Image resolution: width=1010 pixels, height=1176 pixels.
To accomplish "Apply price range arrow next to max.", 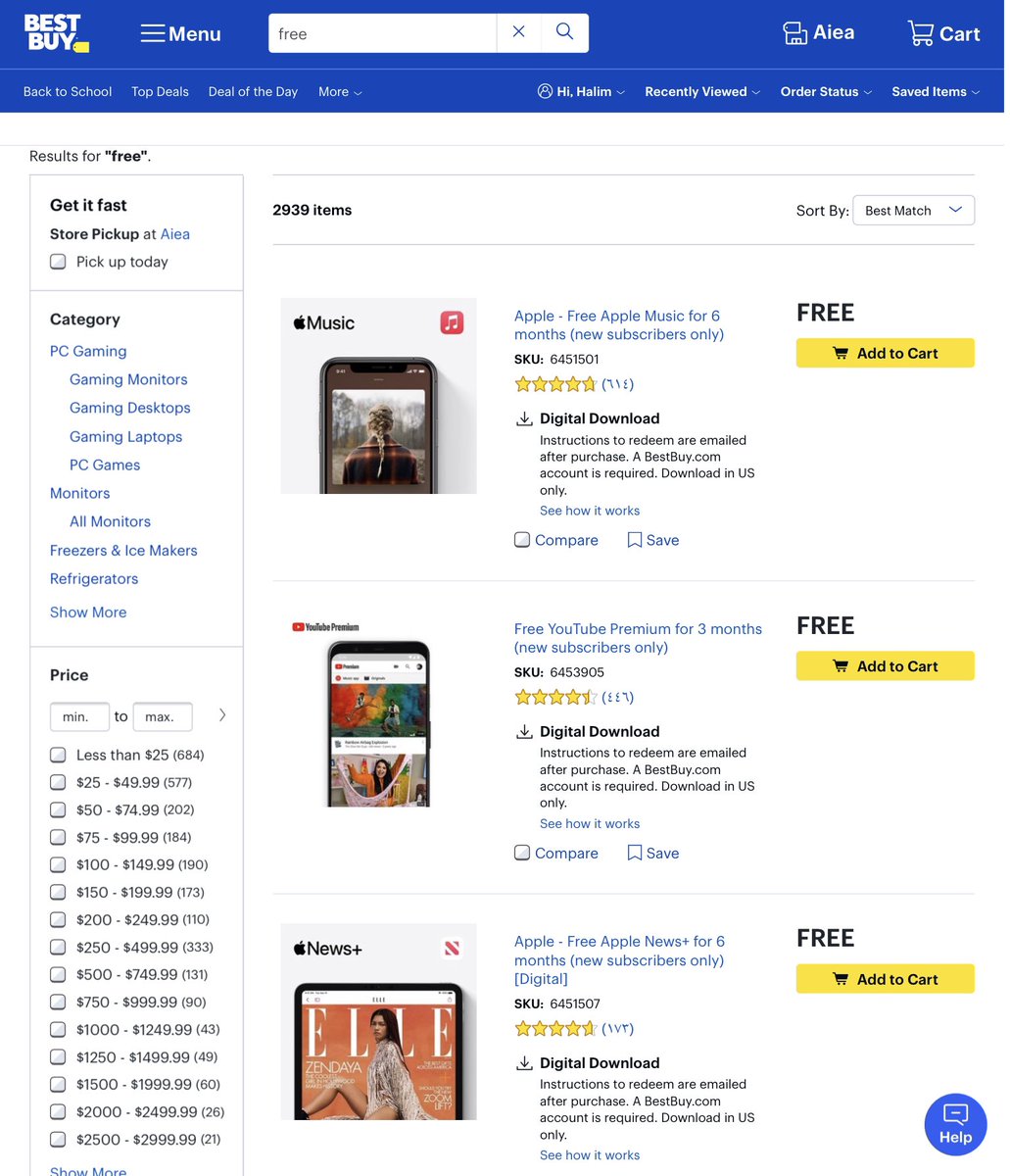I will coord(222,715).
